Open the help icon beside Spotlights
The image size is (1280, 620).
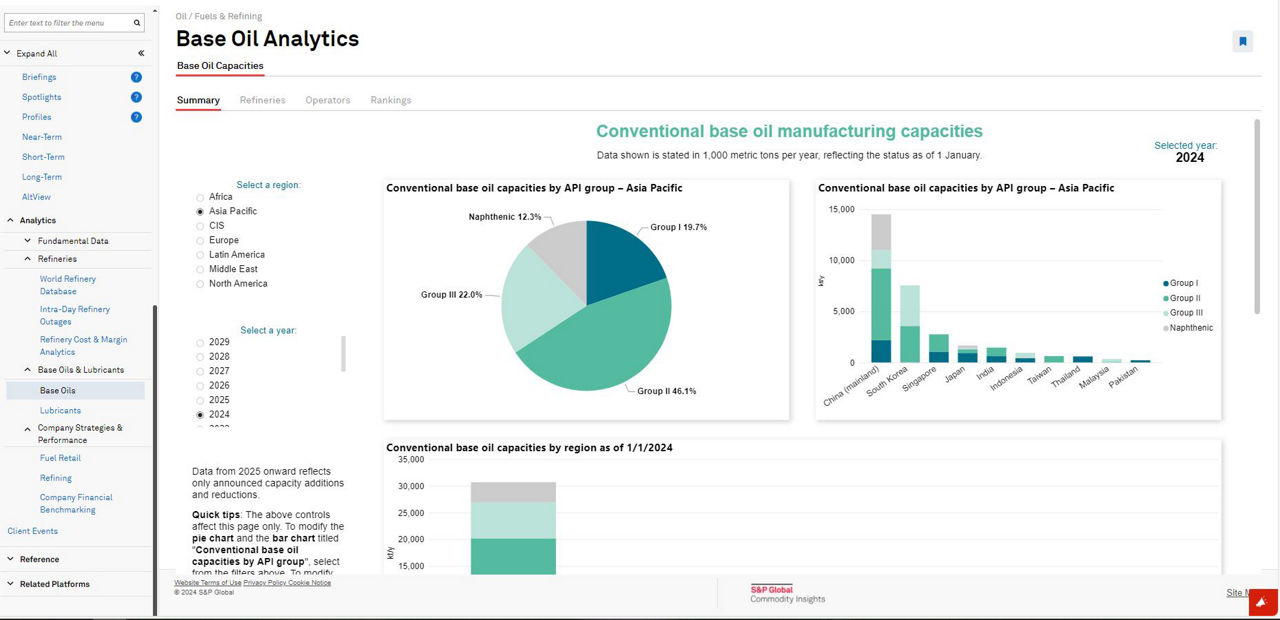click(x=136, y=97)
